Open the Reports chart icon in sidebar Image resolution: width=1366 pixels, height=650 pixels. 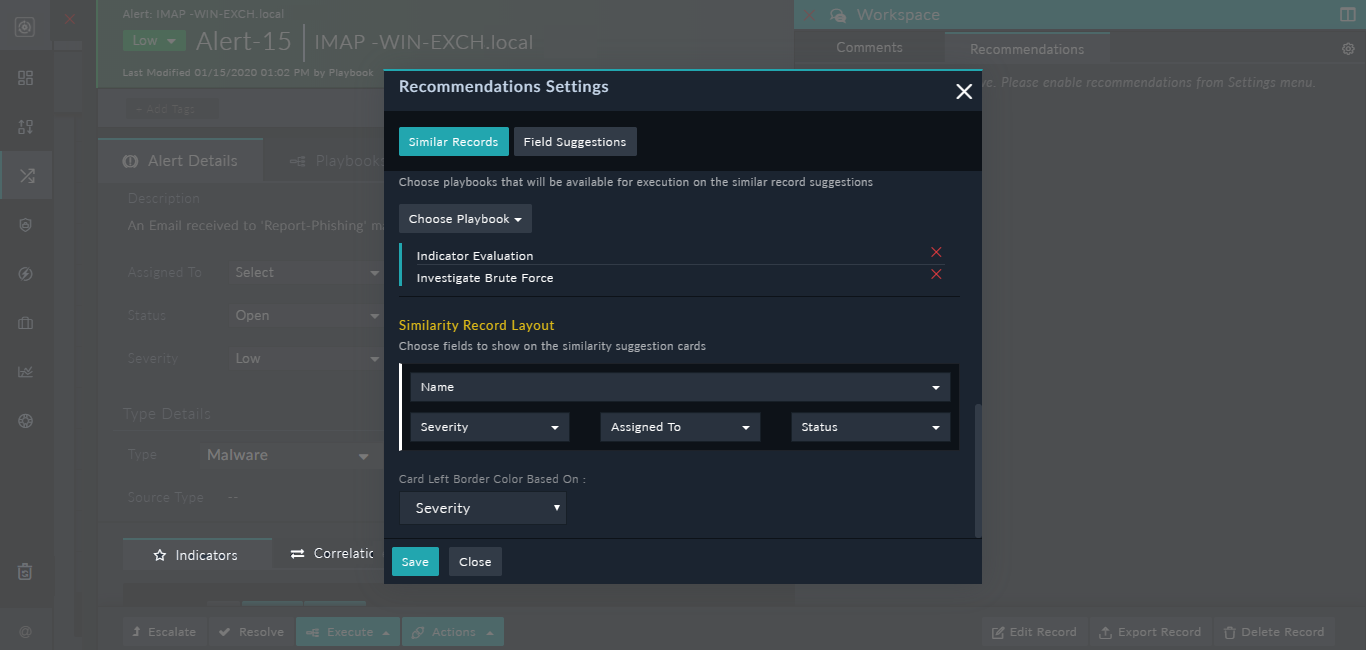(25, 371)
